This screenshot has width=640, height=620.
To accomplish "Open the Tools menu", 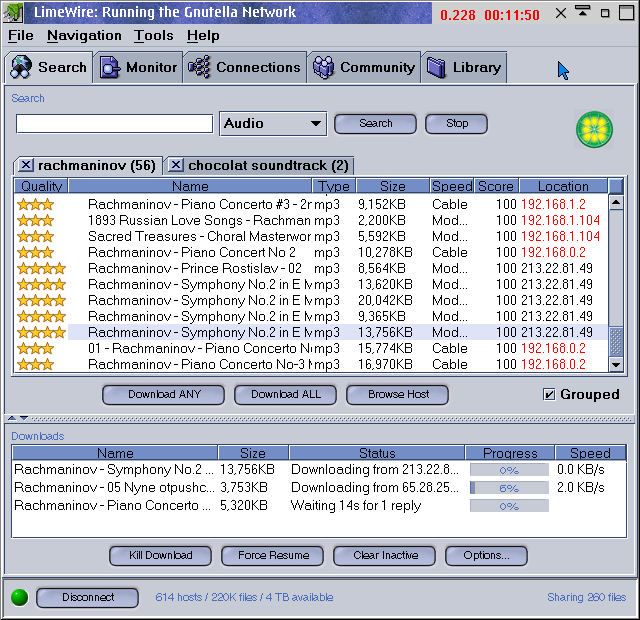I will pos(154,36).
